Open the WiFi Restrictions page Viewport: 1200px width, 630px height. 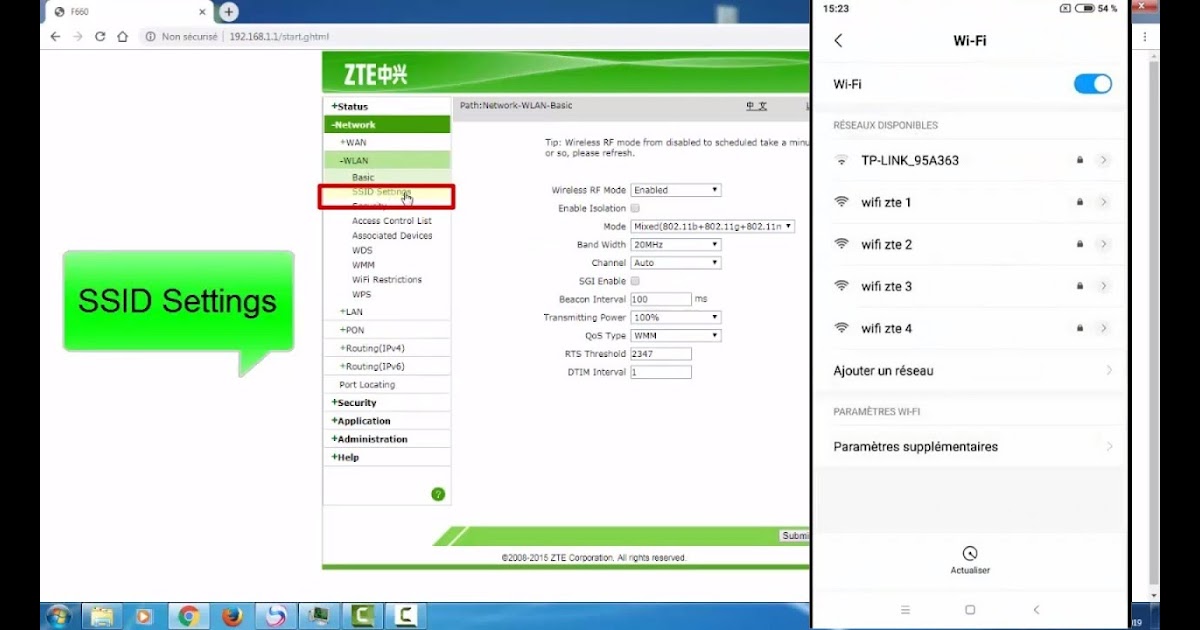387,280
